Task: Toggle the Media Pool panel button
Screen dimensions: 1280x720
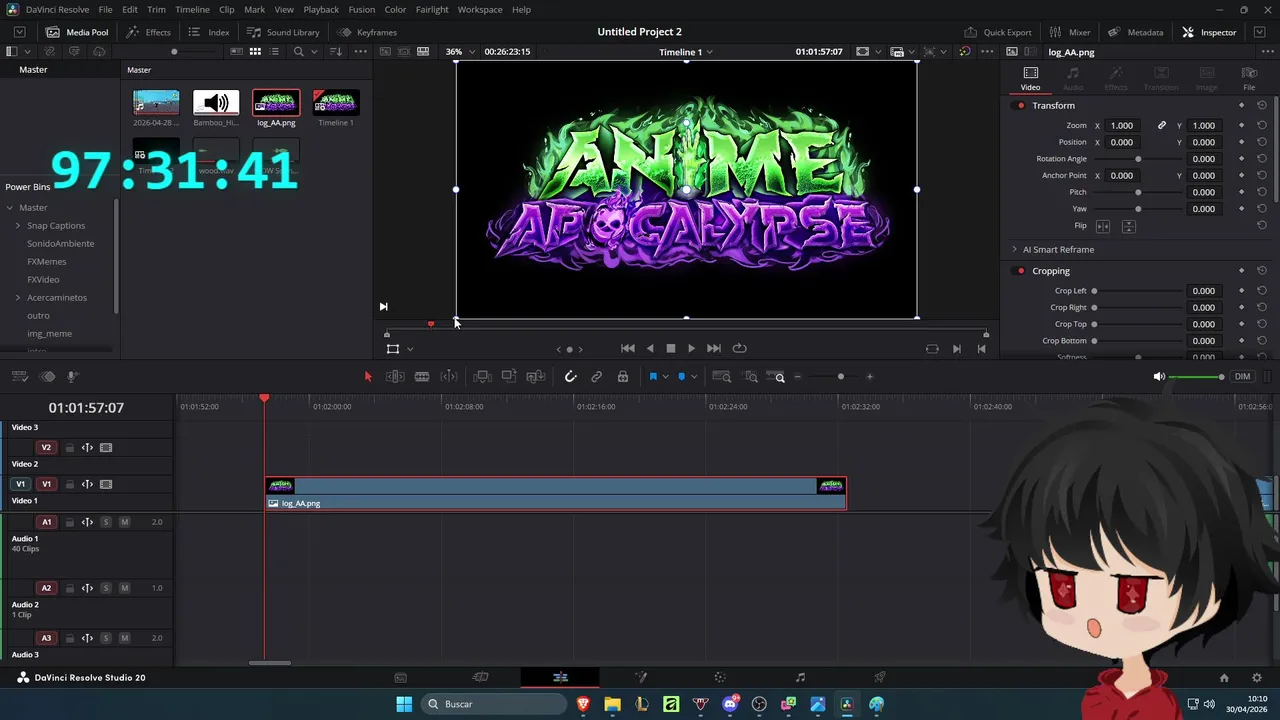Action: click(77, 32)
